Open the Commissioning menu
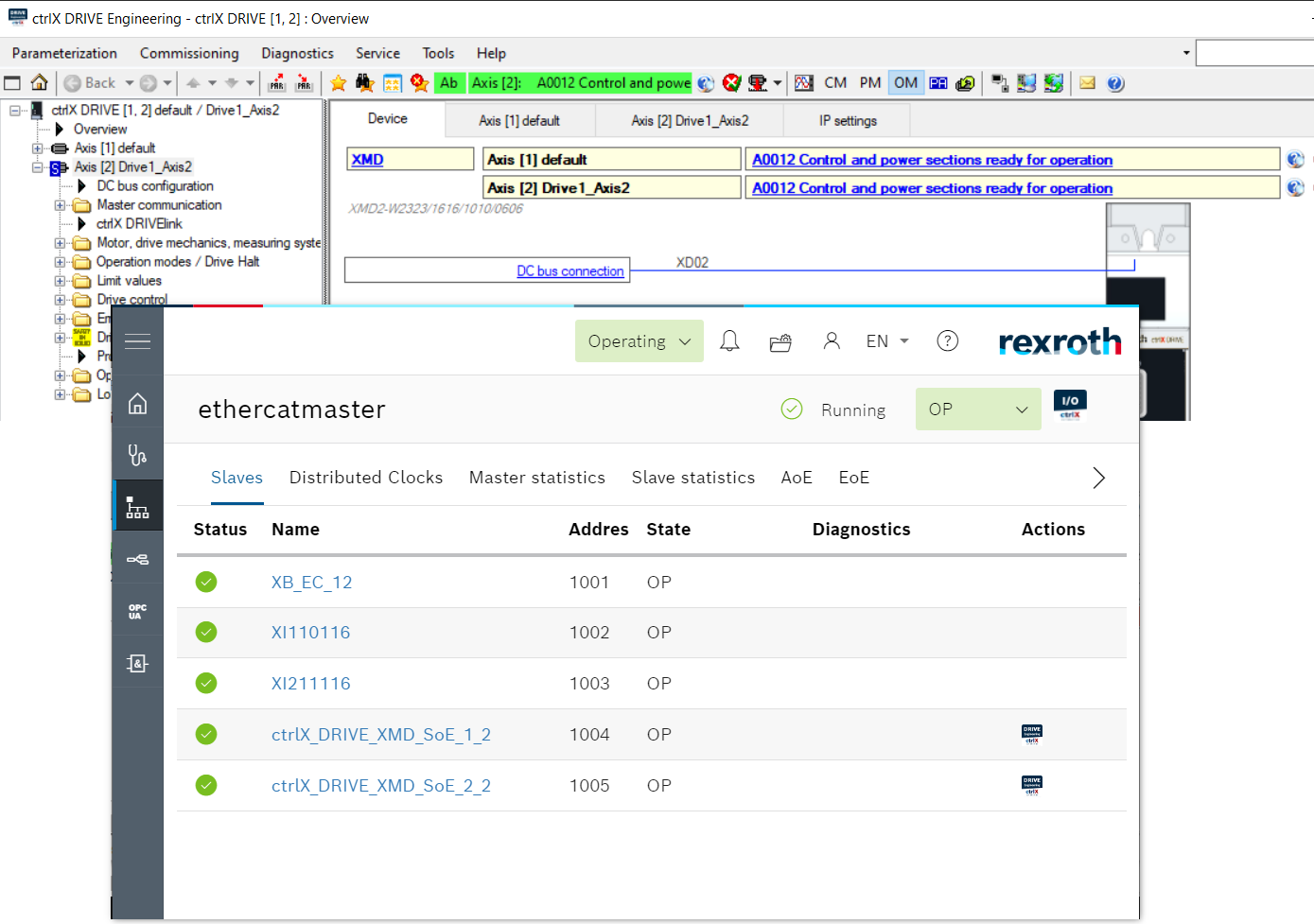The width and height of the screenshot is (1314, 924). tap(189, 54)
